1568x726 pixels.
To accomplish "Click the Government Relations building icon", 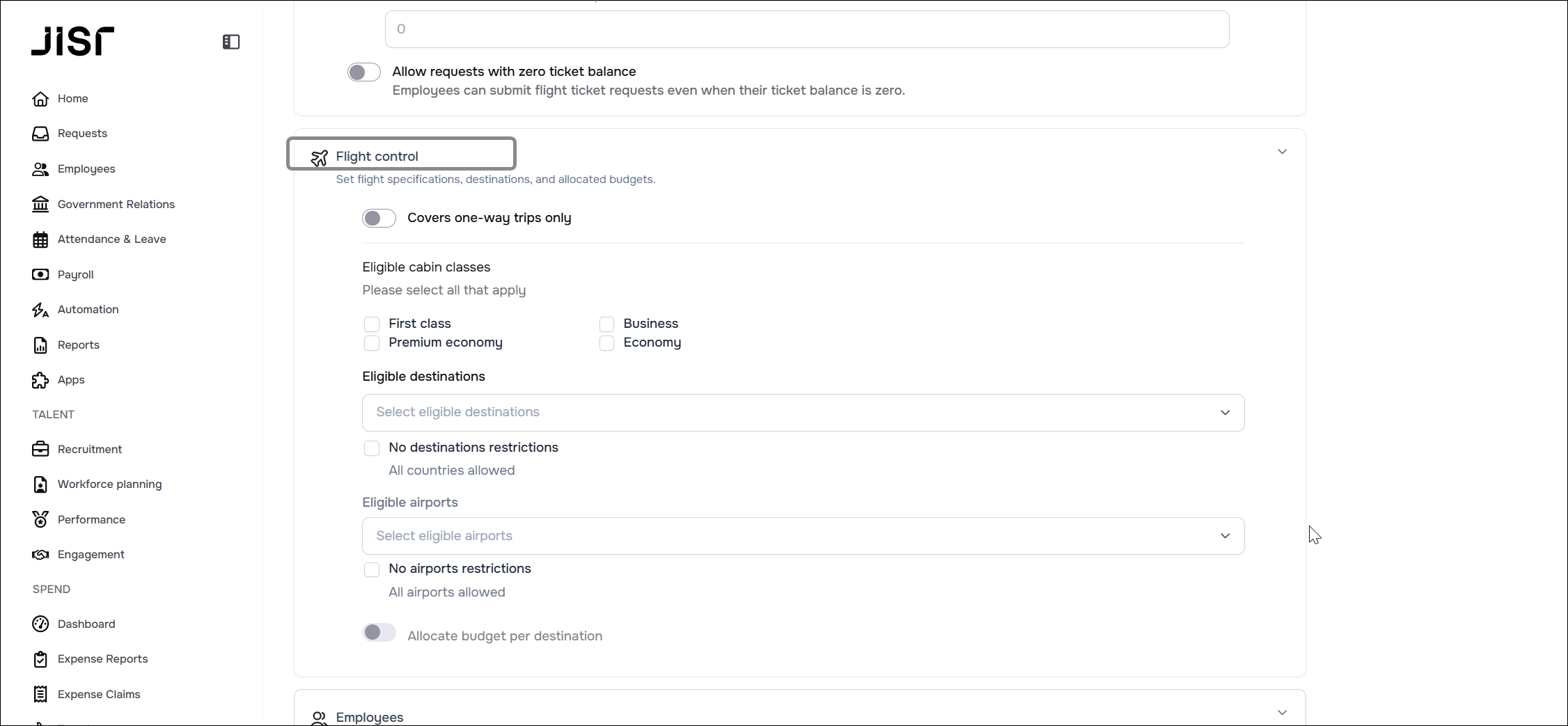I will click(x=40, y=204).
